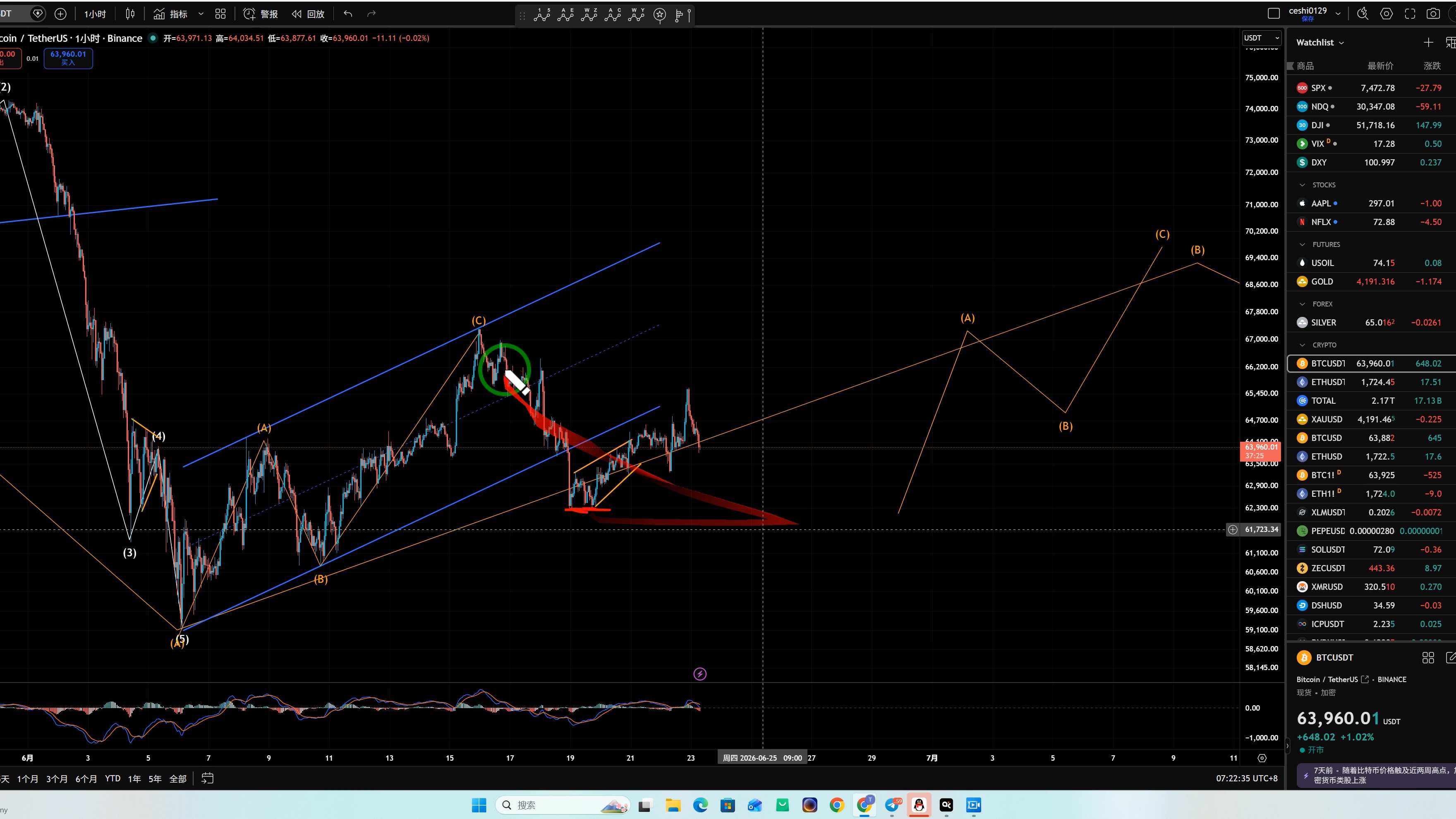Screen dimensions: 1456x819
Task: Select the W-Z Elliott triple combo tool
Action: pos(589,15)
